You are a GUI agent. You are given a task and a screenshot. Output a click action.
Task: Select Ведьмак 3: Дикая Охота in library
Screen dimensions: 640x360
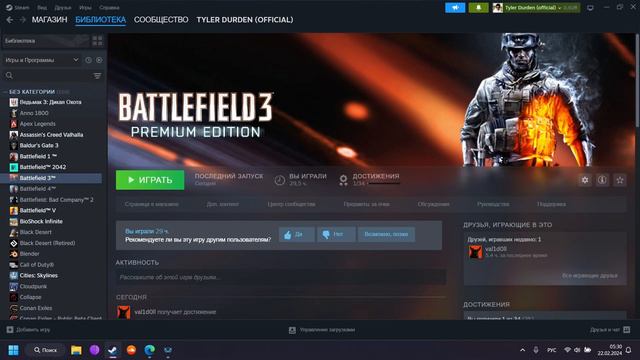(x=51, y=102)
